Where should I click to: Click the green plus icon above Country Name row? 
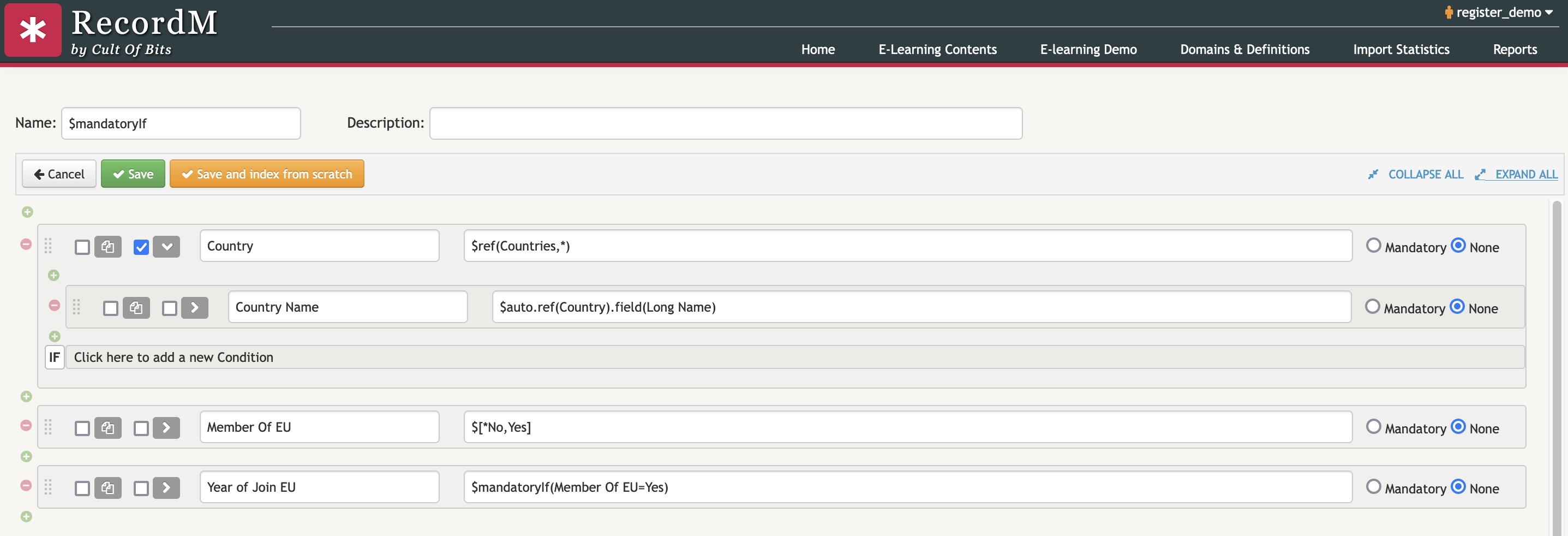click(x=53, y=275)
